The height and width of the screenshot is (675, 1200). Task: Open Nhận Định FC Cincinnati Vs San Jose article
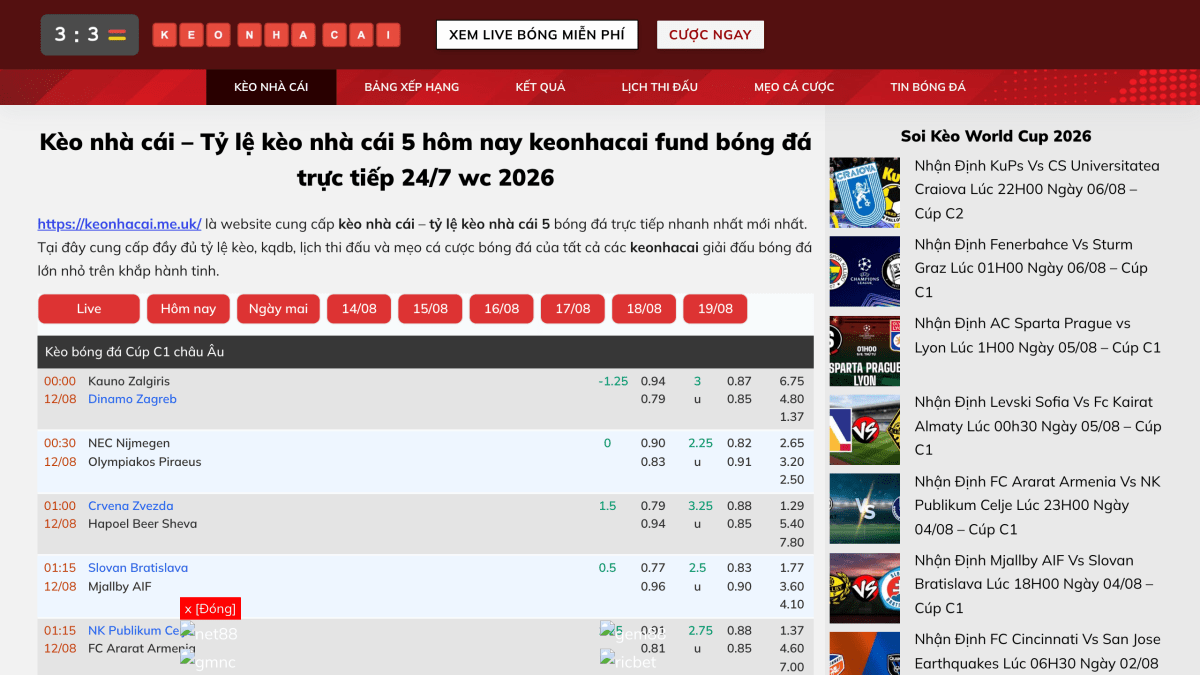[1038, 651]
